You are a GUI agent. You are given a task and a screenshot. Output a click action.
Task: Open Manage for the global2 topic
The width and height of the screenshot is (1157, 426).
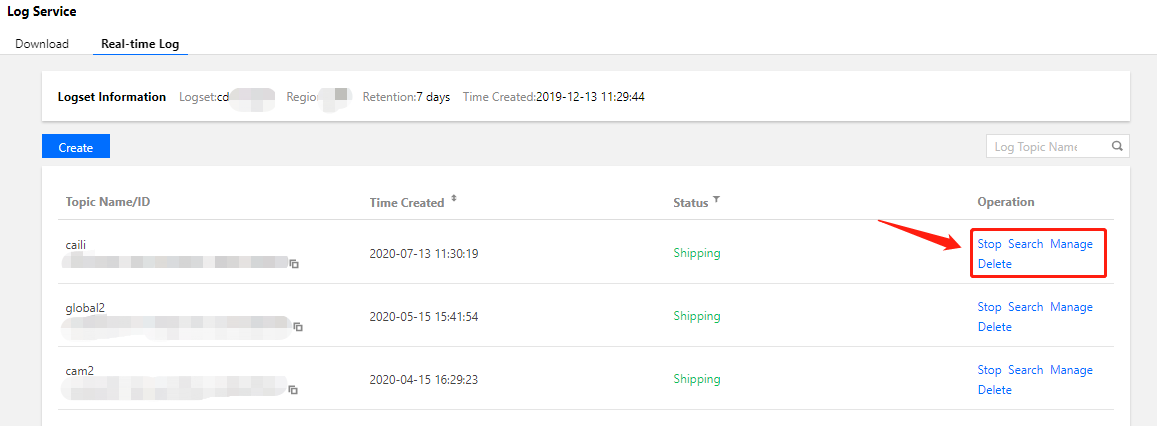point(1071,307)
